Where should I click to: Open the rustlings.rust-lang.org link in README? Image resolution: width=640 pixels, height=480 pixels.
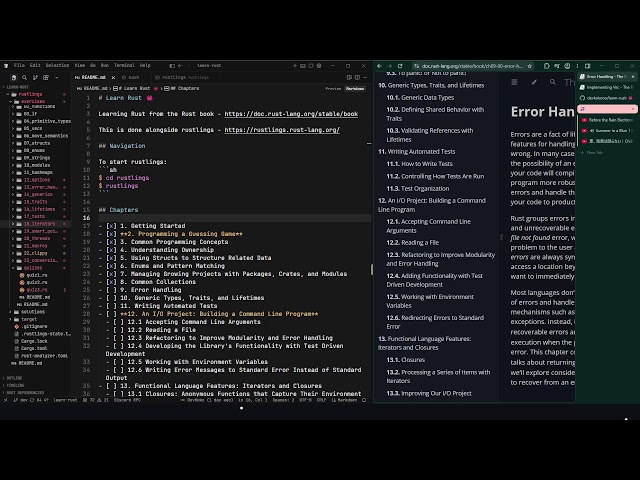click(x=282, y=130)
